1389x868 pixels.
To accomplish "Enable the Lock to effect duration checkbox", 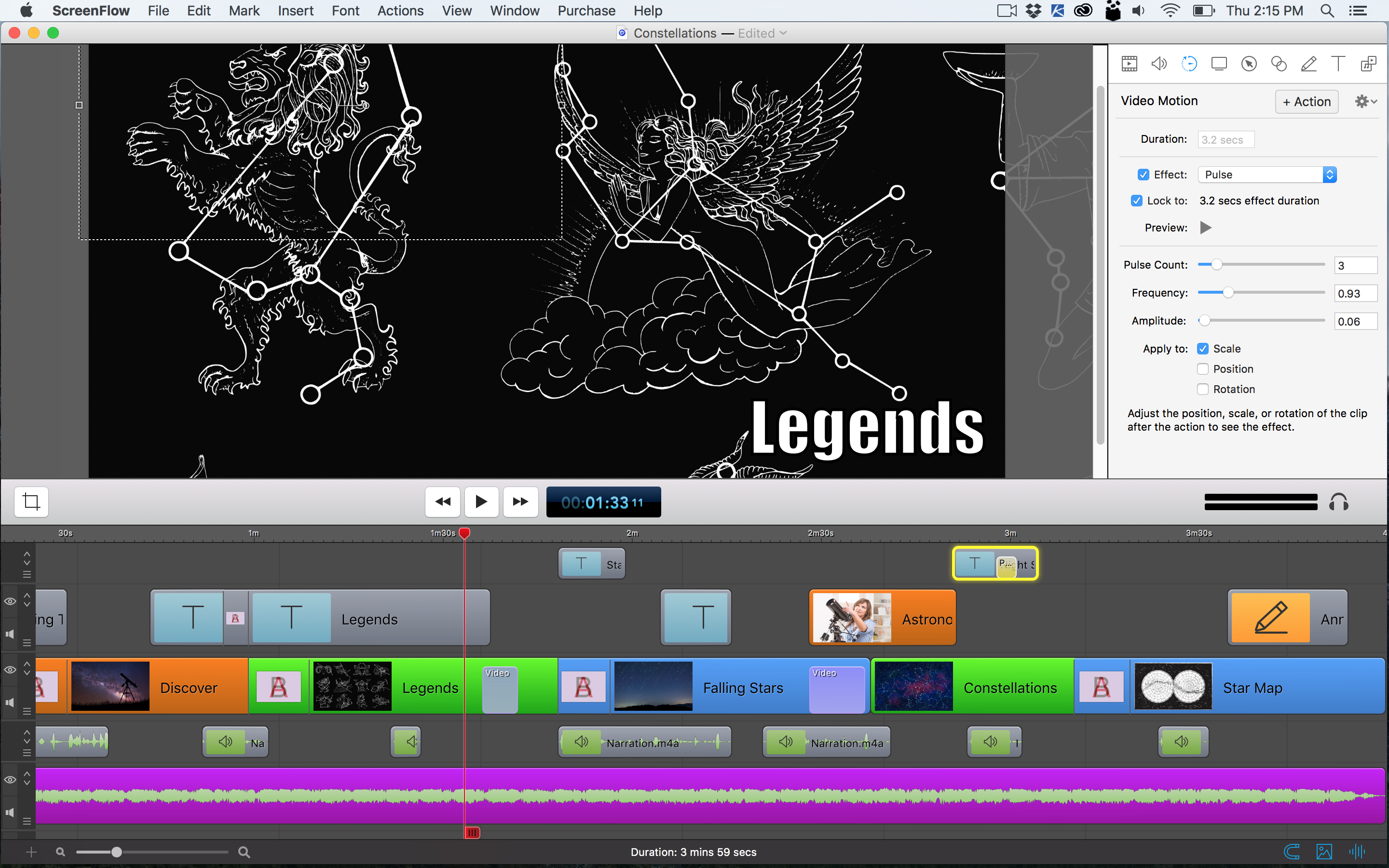I will 1138,200.
